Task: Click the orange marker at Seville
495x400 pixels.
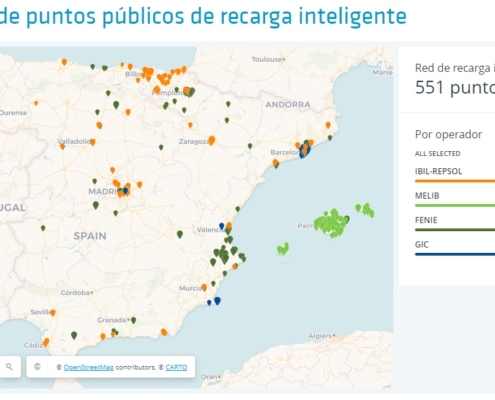Action: pyautogui.click(x=53, y=313)
